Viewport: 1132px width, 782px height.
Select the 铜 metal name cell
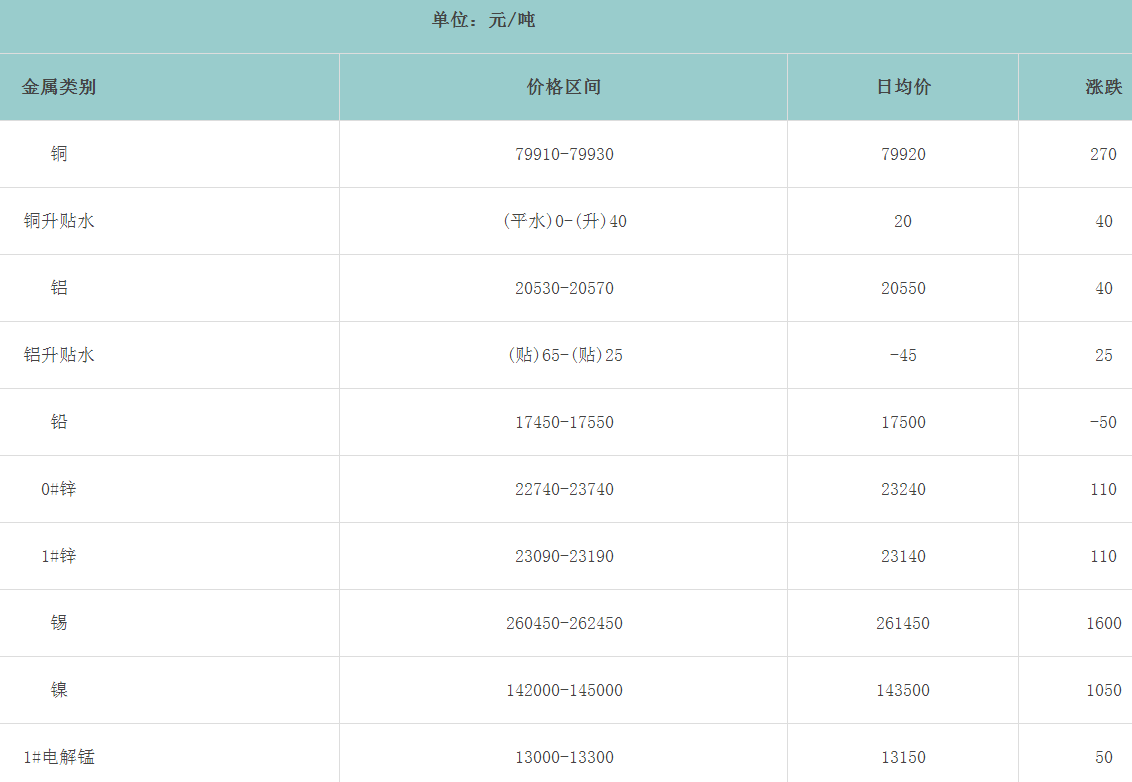[x=59, y=154]
